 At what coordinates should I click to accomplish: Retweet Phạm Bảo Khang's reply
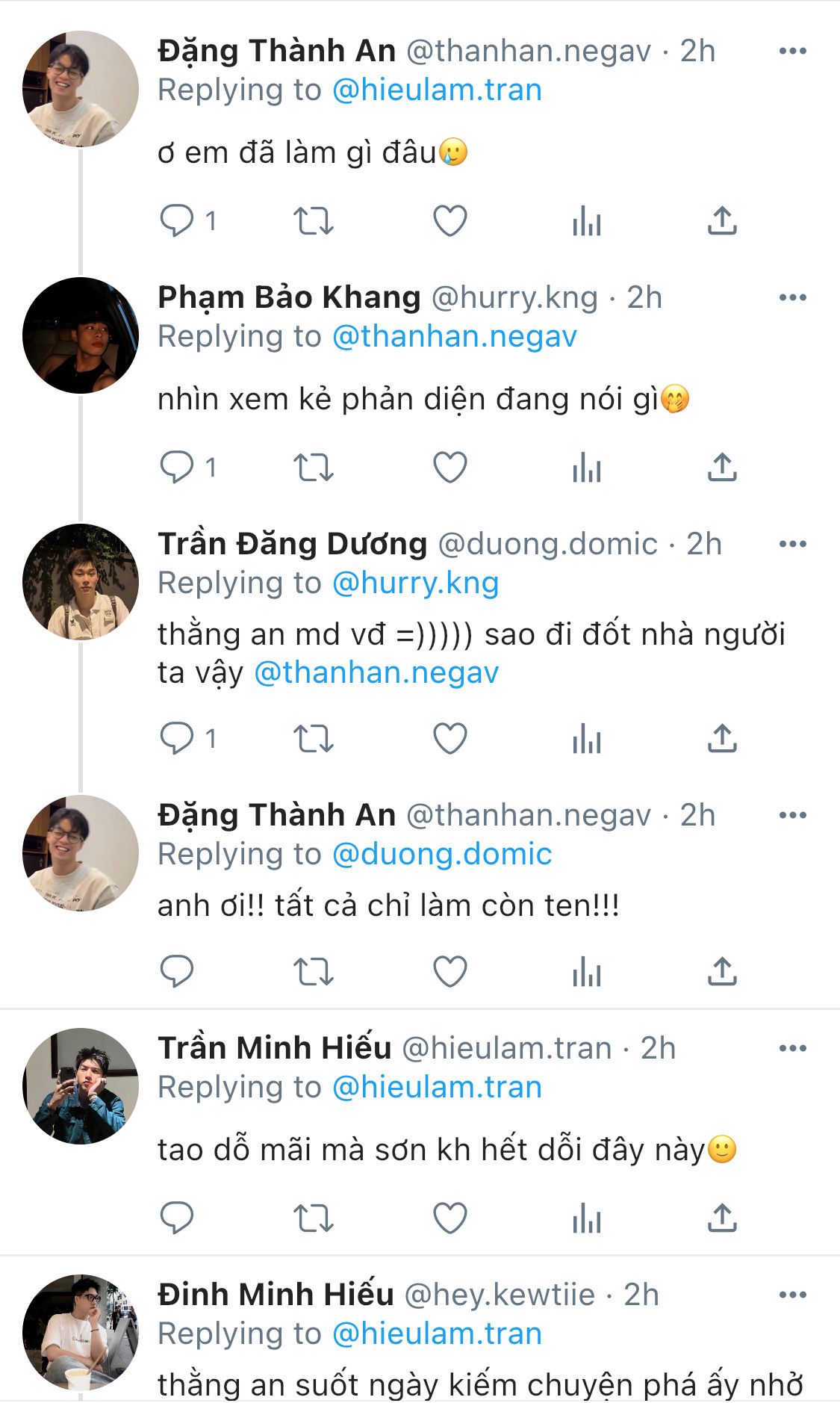(313, 468)
